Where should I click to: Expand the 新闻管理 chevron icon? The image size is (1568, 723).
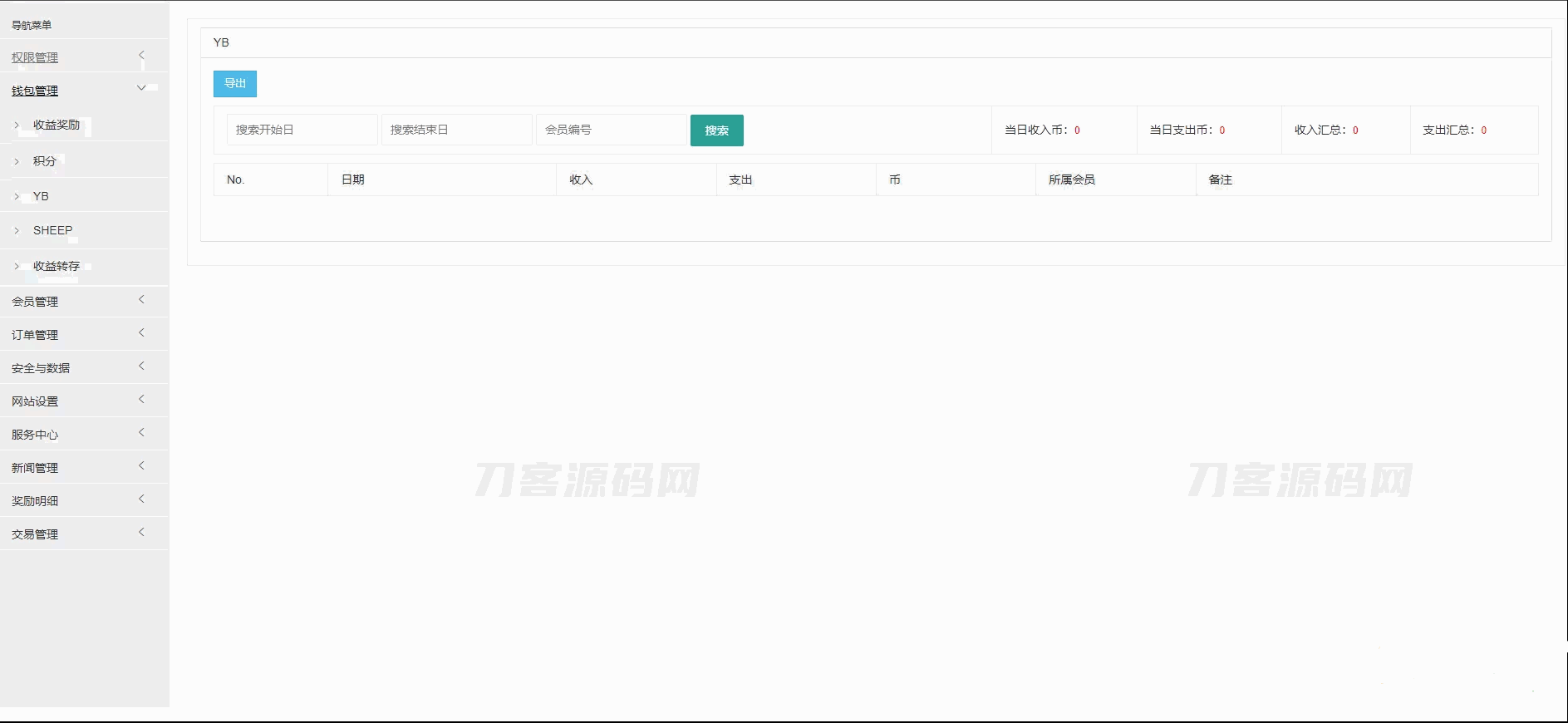click(x=141, y=466)
